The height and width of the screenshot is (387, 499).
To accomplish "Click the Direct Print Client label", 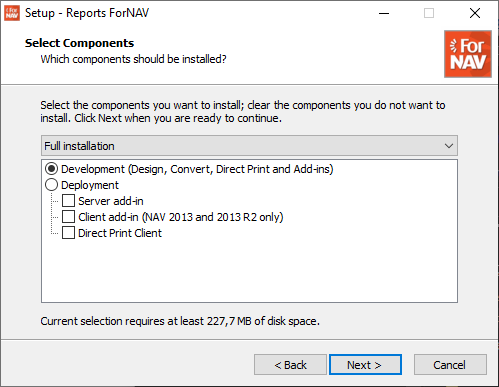I will click(x=120, y=233).
